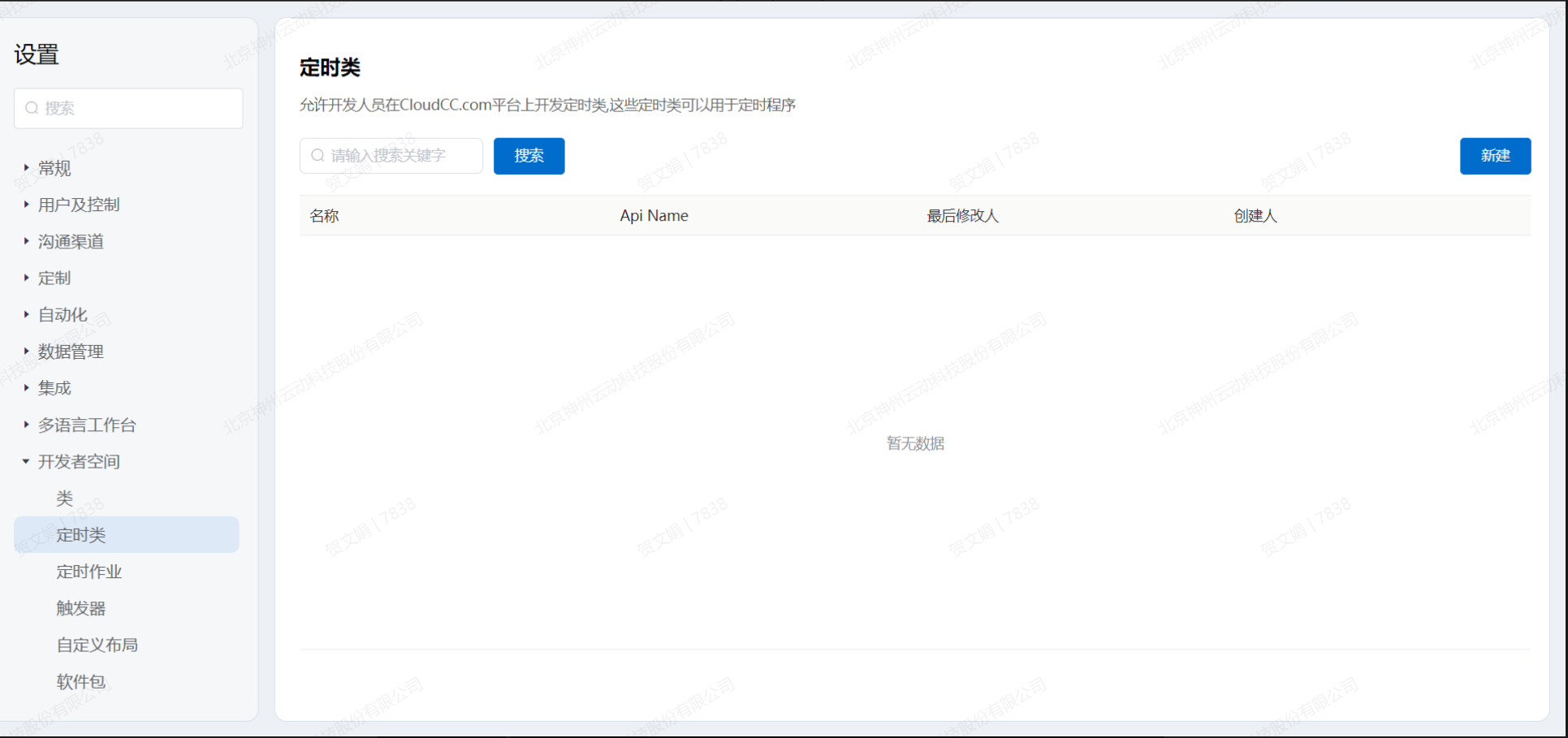The height and width of the screenshot is (738, 1568).
Task: Open the 触发器 menu item
Action: (81, 608)
